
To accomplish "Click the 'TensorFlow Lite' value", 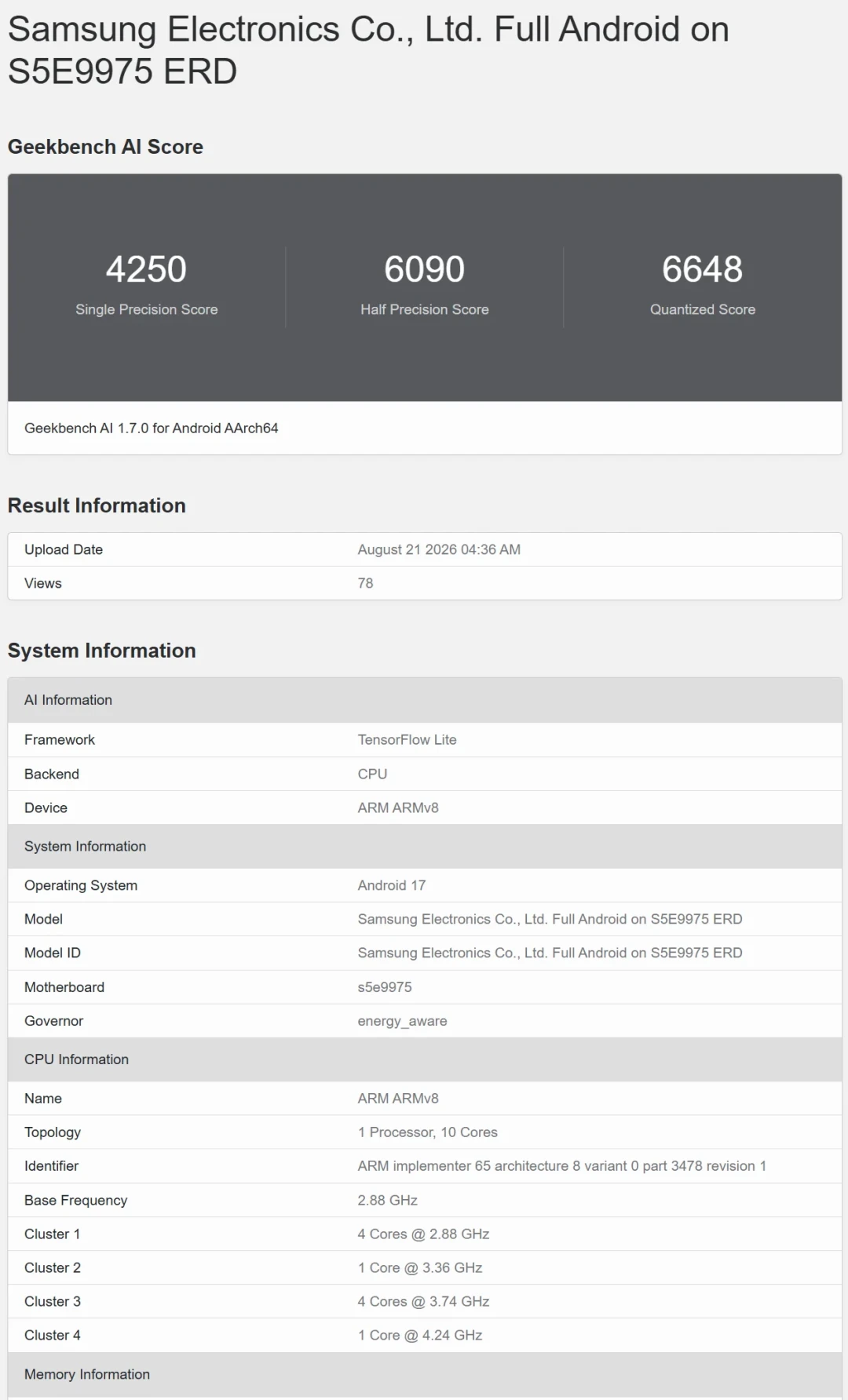I will point(407,739).
